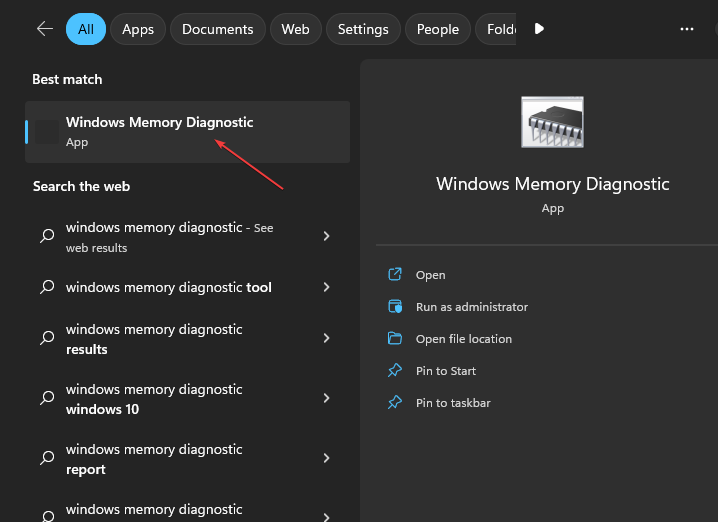Open Windows Memory Diagnostic best match result

tap(187, 132)
